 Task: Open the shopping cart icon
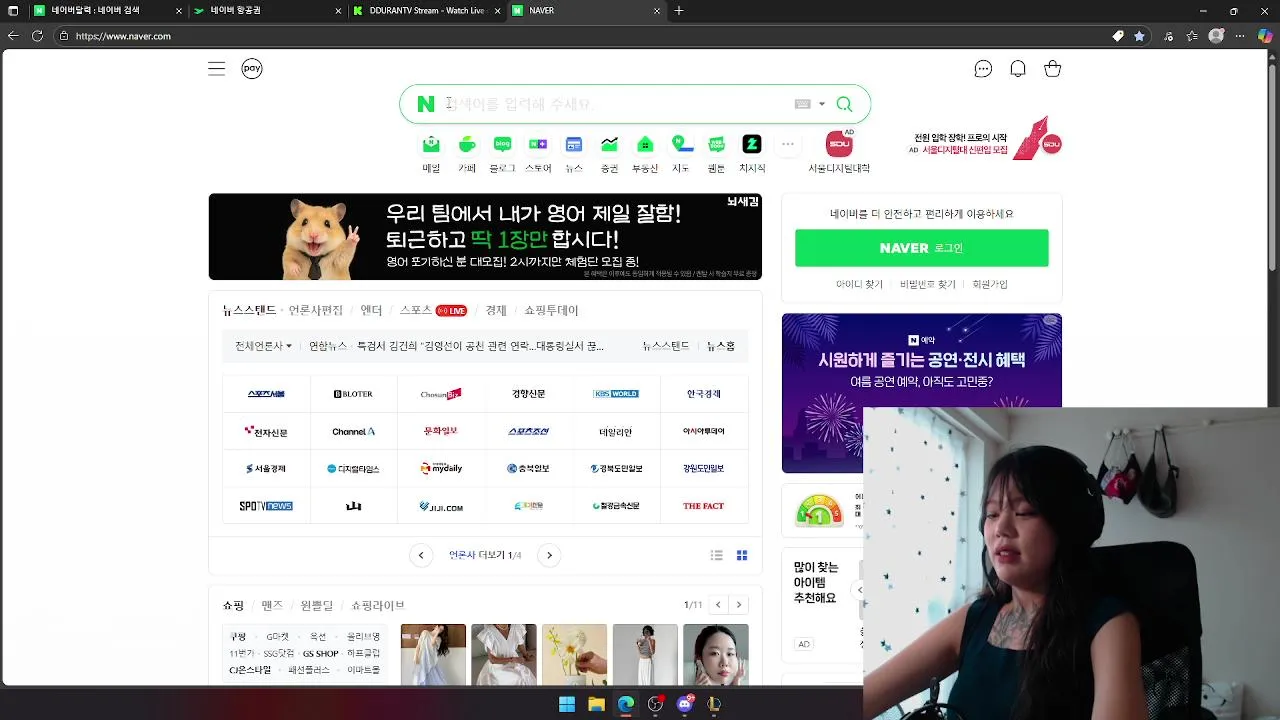pos(1052,69)
